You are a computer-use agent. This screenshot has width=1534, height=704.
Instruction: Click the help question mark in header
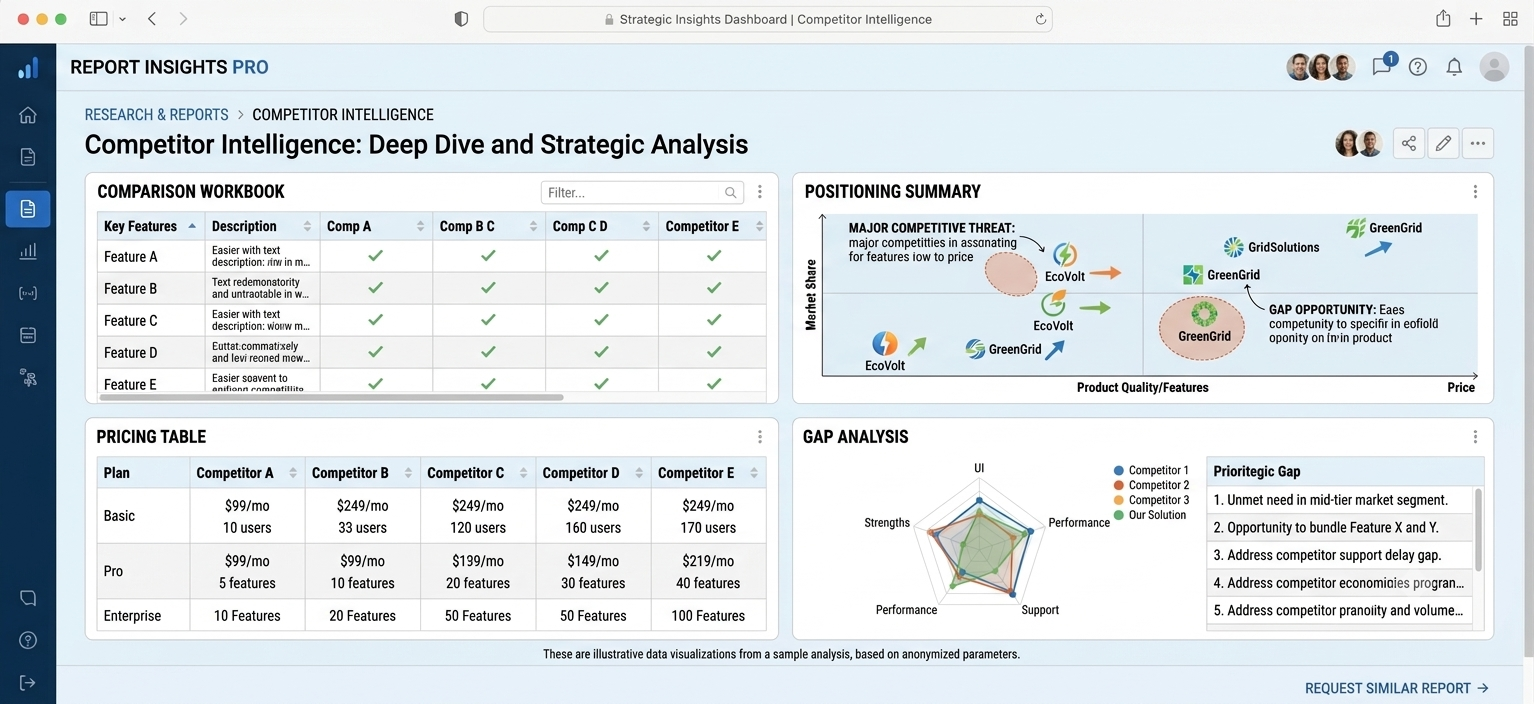coord(1418,67)
